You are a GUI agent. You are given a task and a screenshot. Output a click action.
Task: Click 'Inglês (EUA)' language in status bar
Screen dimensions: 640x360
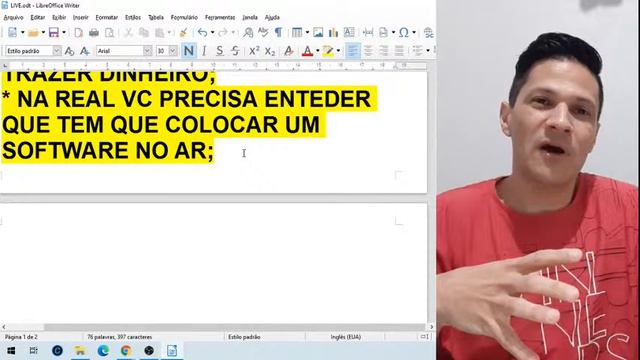tap(345, 337)
